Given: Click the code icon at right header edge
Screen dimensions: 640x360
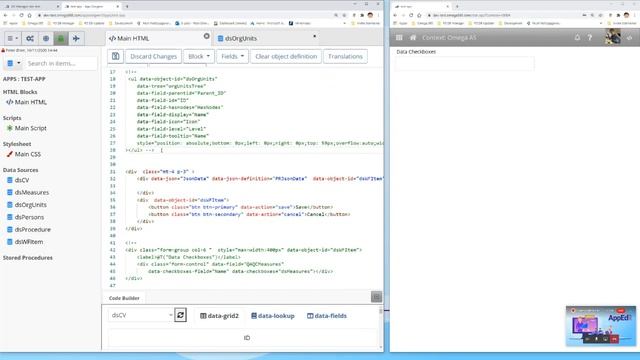Looking at the screenshot, I should (x=630, y=38).
